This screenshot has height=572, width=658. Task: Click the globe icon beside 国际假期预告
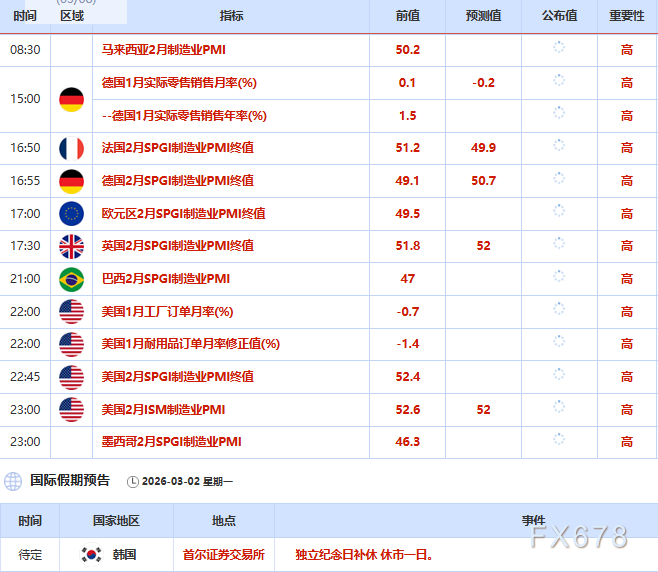[13, 481]
